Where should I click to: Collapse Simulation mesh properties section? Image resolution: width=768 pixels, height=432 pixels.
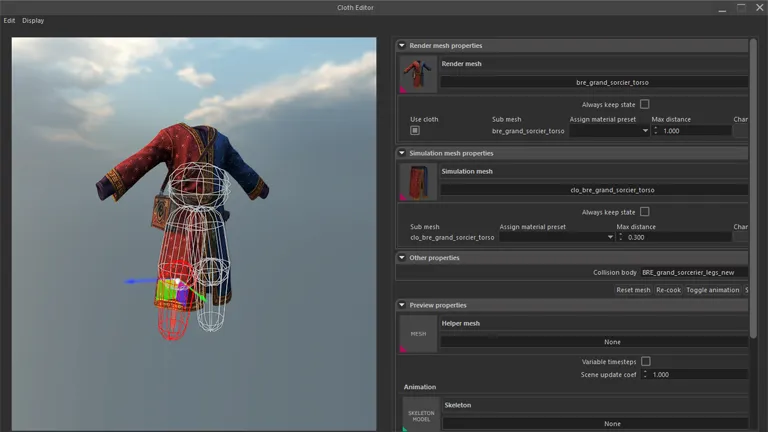(x=402, y=153)
